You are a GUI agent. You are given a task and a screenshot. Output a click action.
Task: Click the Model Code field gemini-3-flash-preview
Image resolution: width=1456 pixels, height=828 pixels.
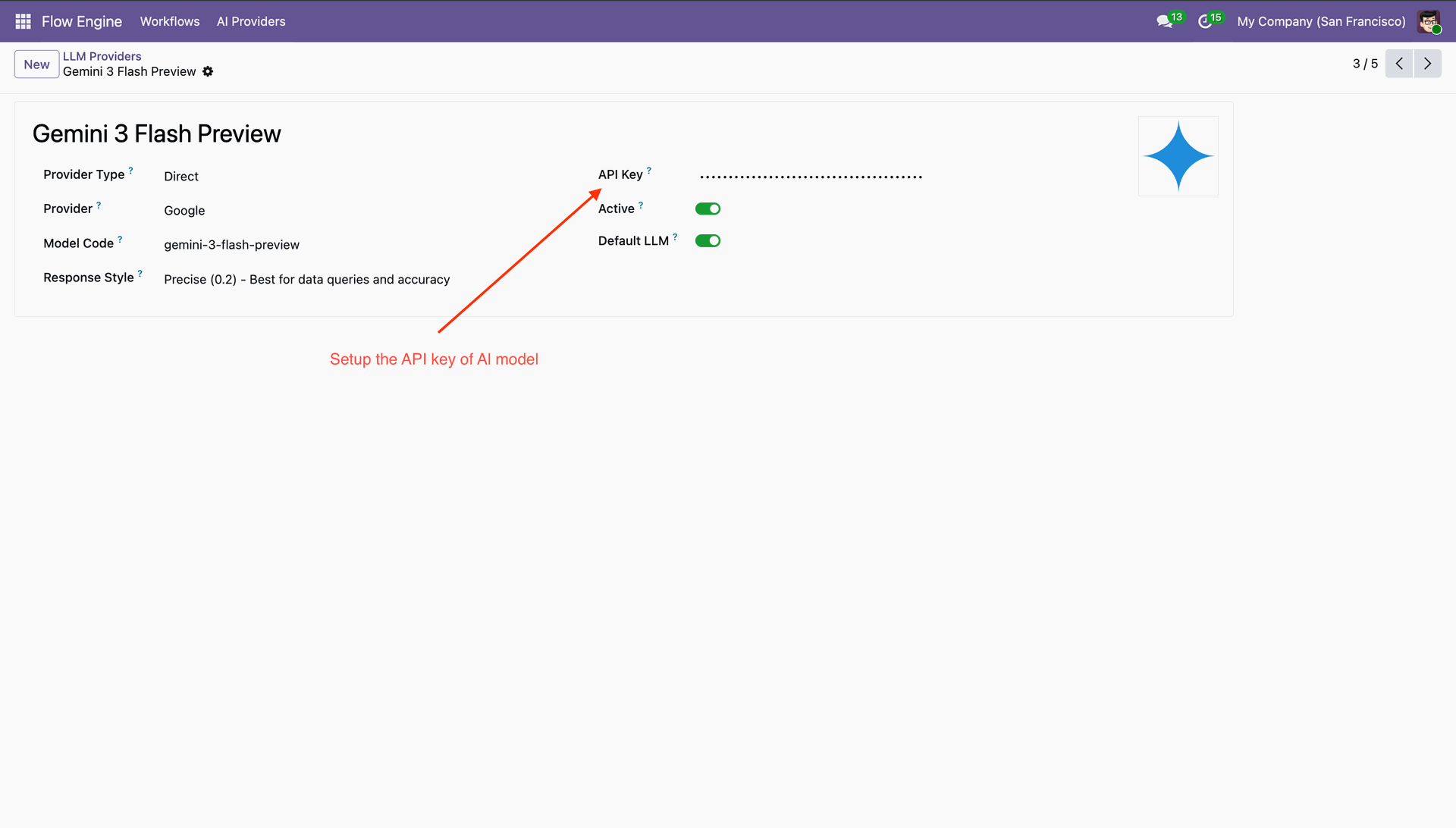(x=231, y=245)
